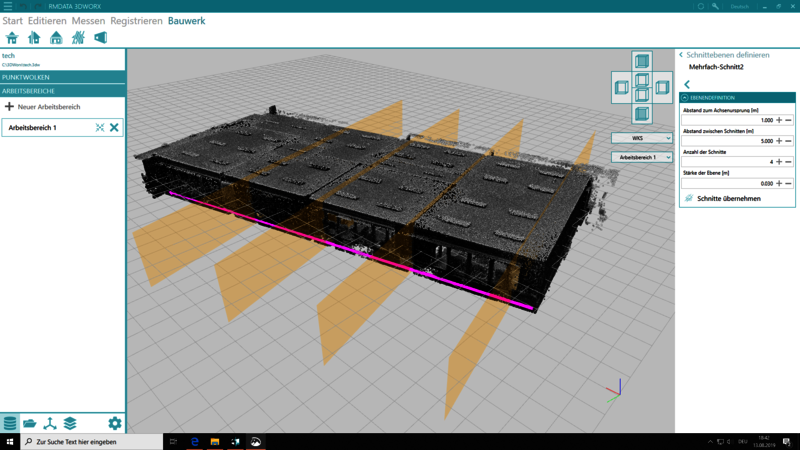Open the Arbeitsbereich 1 dropdown in viewport
The image size is (800, 450).
pyautogui.click(x=641, y=157)
